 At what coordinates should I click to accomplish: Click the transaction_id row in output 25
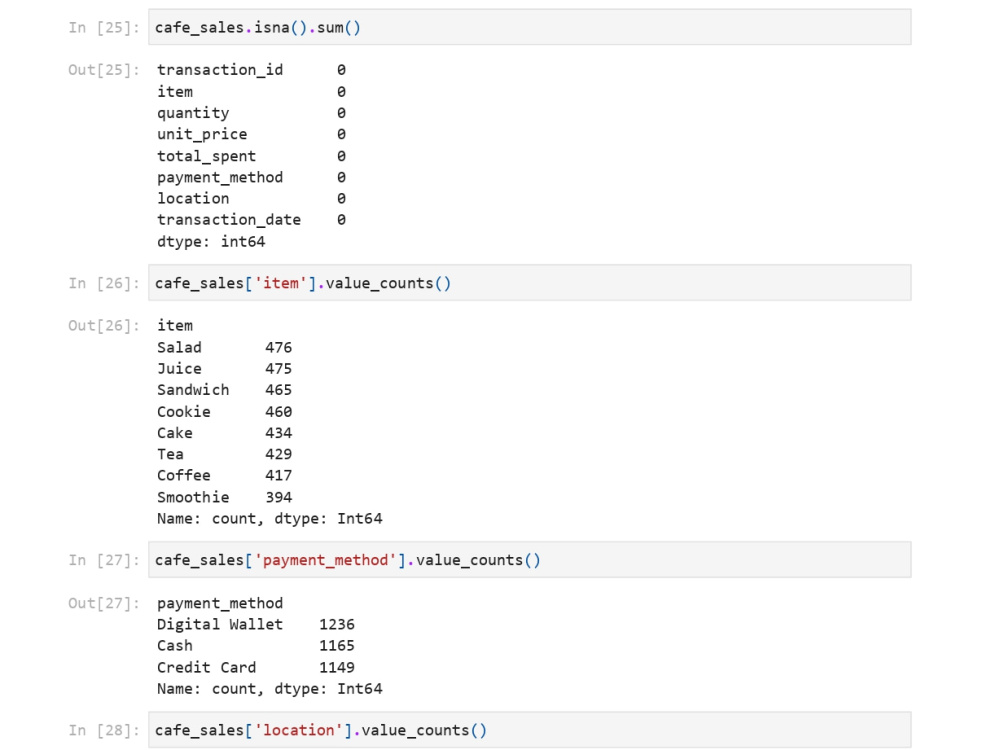251,70
